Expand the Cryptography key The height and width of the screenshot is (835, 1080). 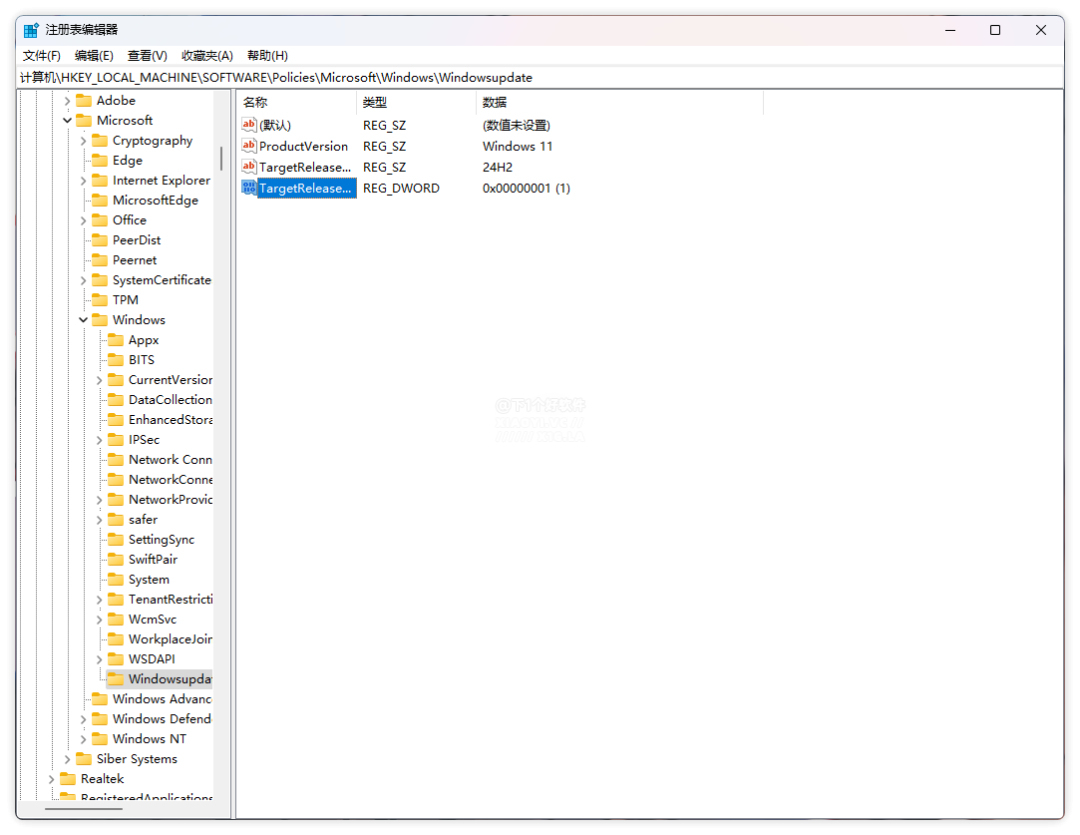(x=83, y=141)
